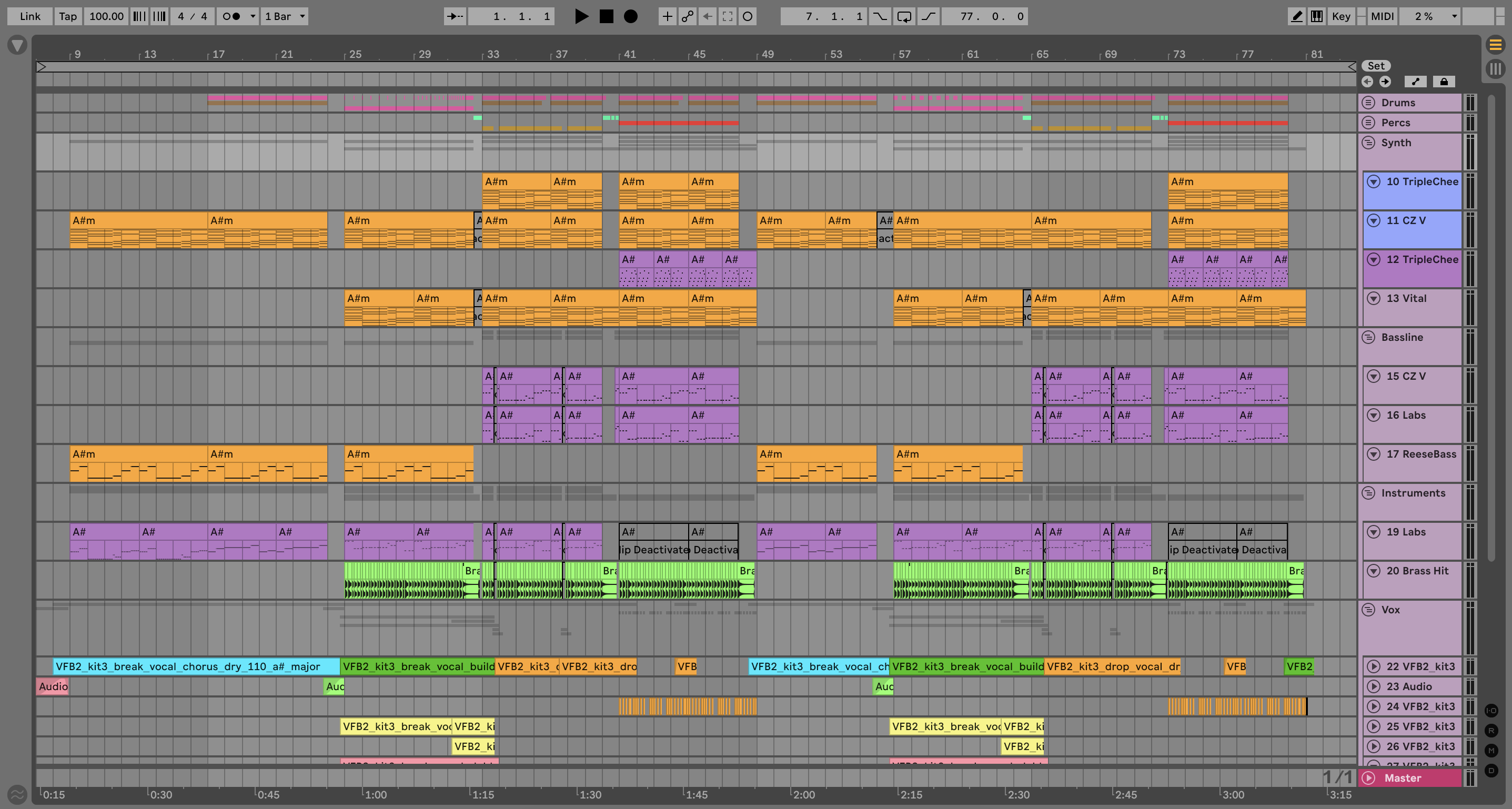Open MIDI map mode
The height and width of the screenshot is (809, 1512).
pos(1382,16)
